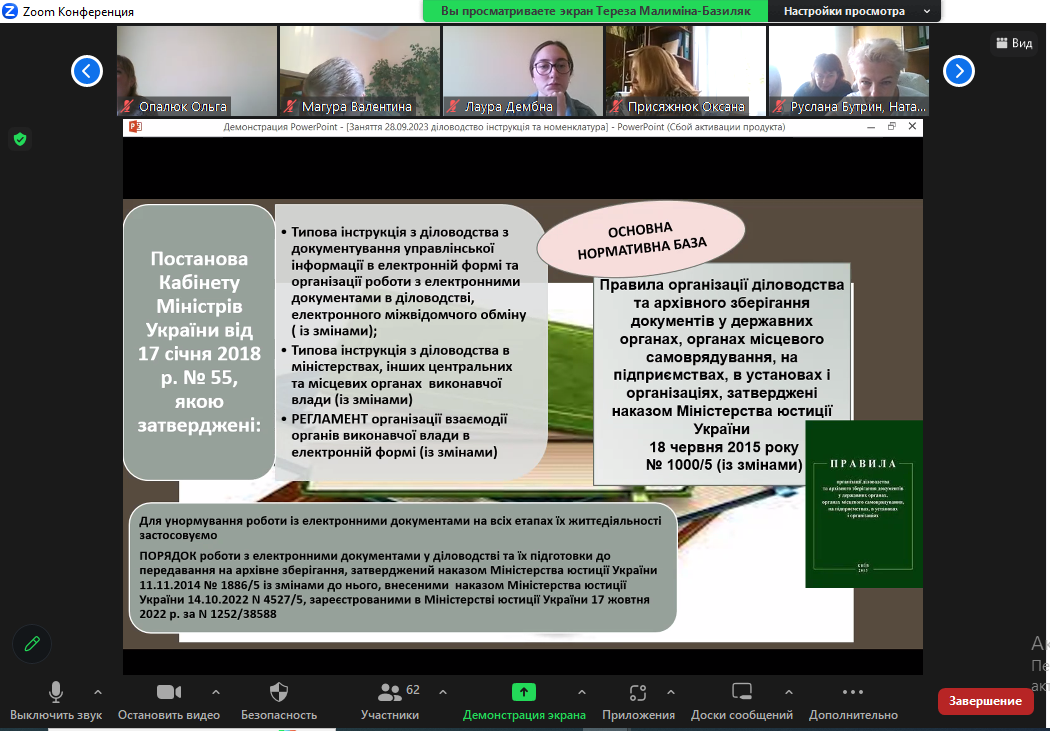Change layout with the Вид button
The height and width of the screenshot is (731, 1050).
1014,43
